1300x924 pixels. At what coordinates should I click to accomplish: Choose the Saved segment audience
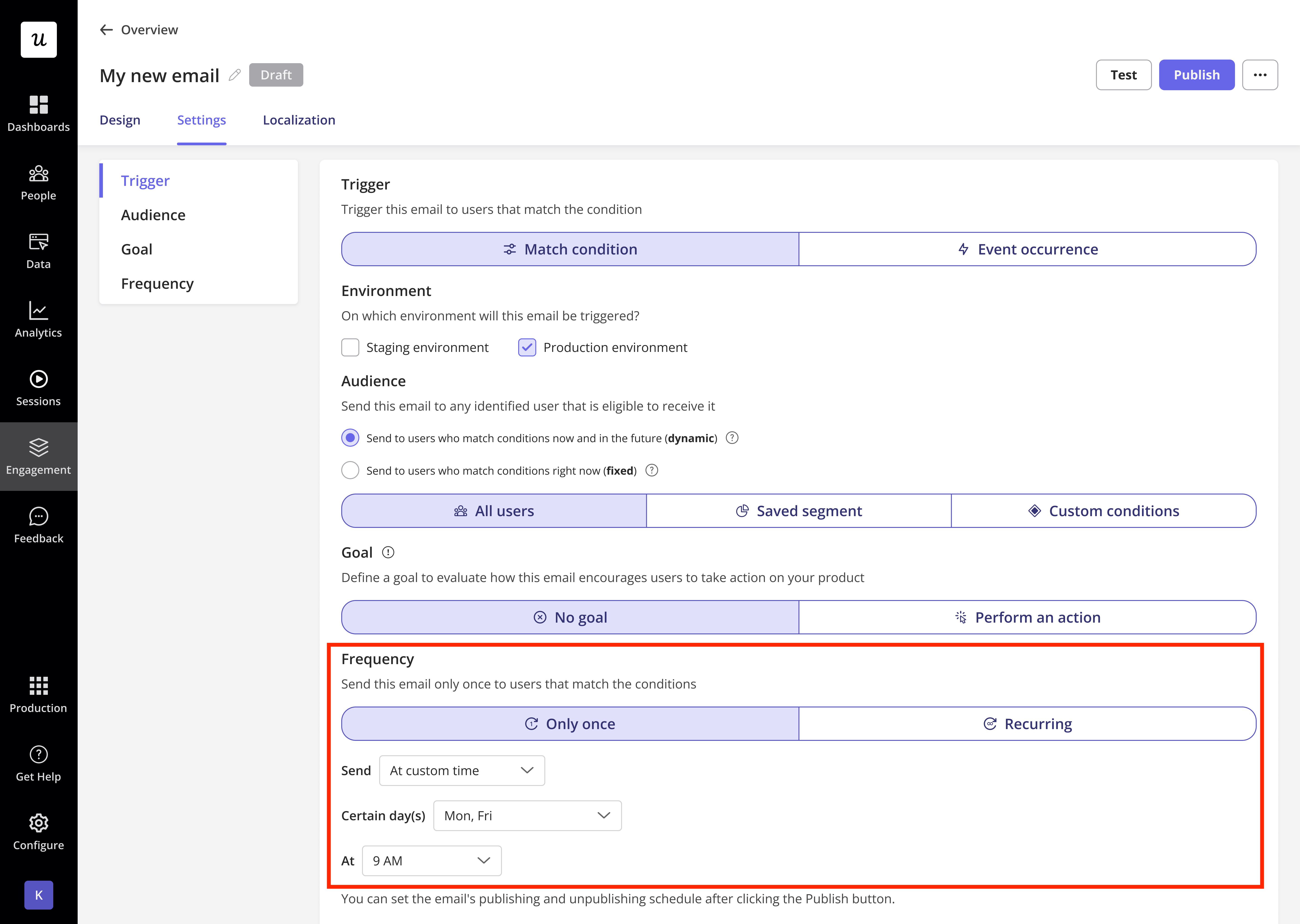(799, 511)
